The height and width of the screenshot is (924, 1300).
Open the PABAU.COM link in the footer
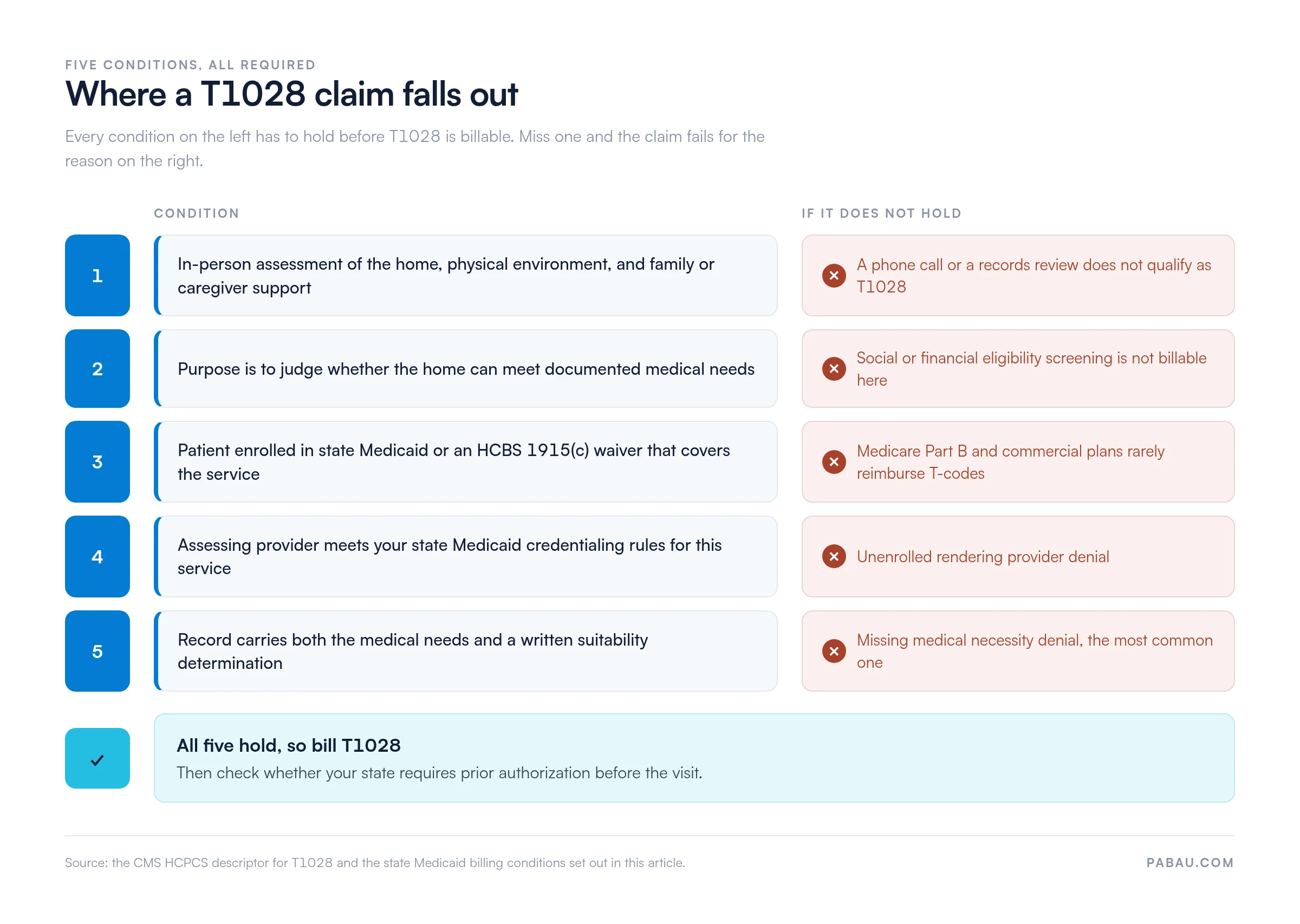click(1189, 863)
